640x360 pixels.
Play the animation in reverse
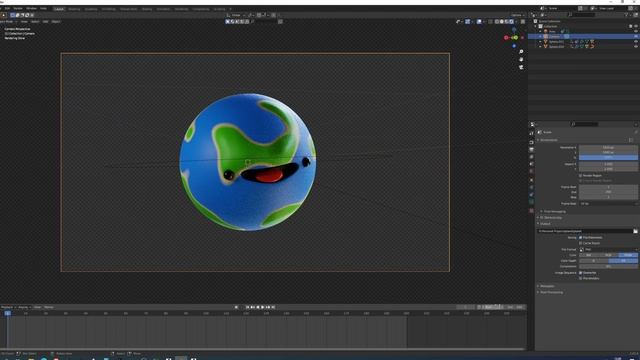point(258,307)
